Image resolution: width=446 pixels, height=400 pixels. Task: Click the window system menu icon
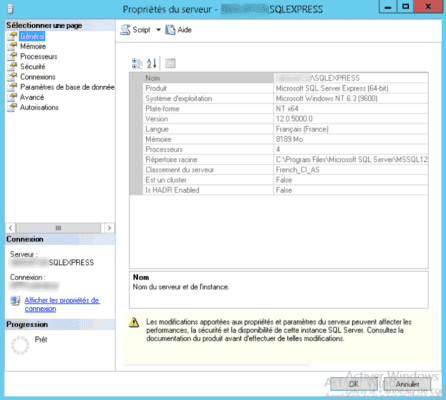10,8
